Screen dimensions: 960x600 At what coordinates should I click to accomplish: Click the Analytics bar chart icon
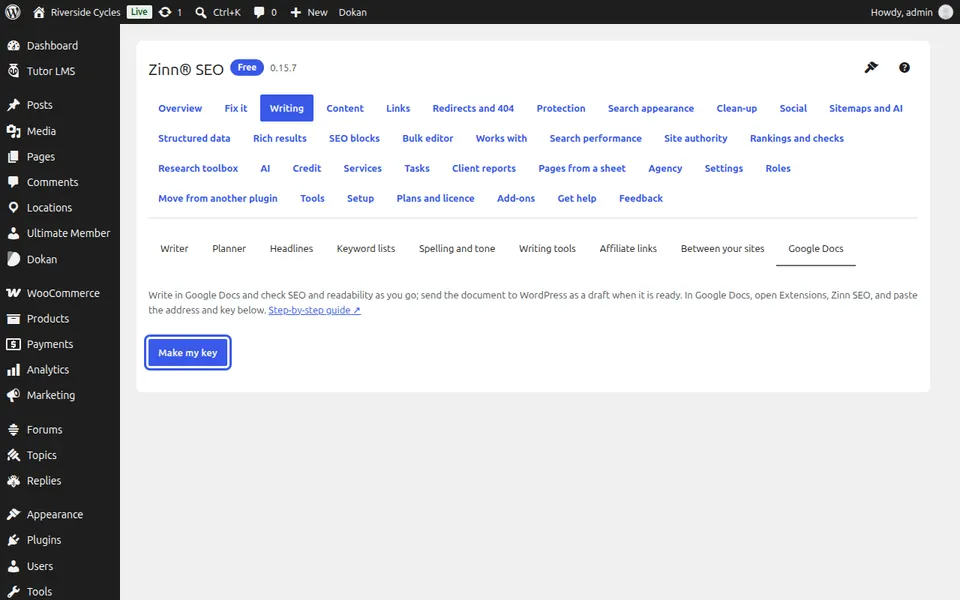point(13,370)
